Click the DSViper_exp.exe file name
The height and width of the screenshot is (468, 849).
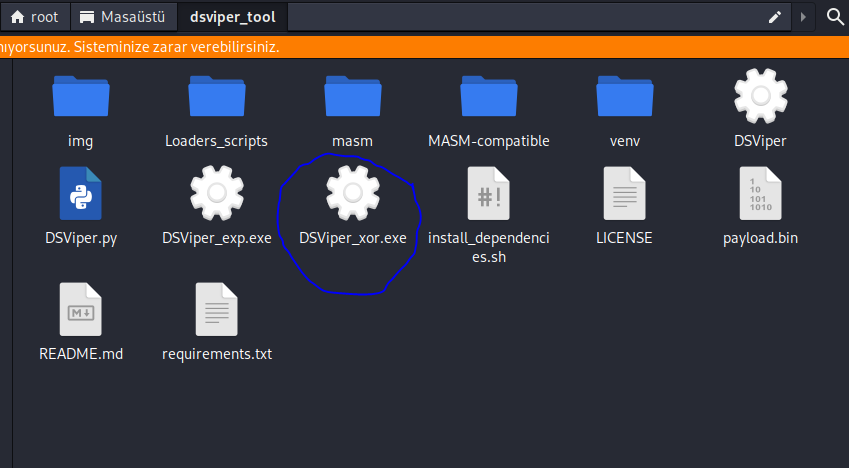pos(217,238)
